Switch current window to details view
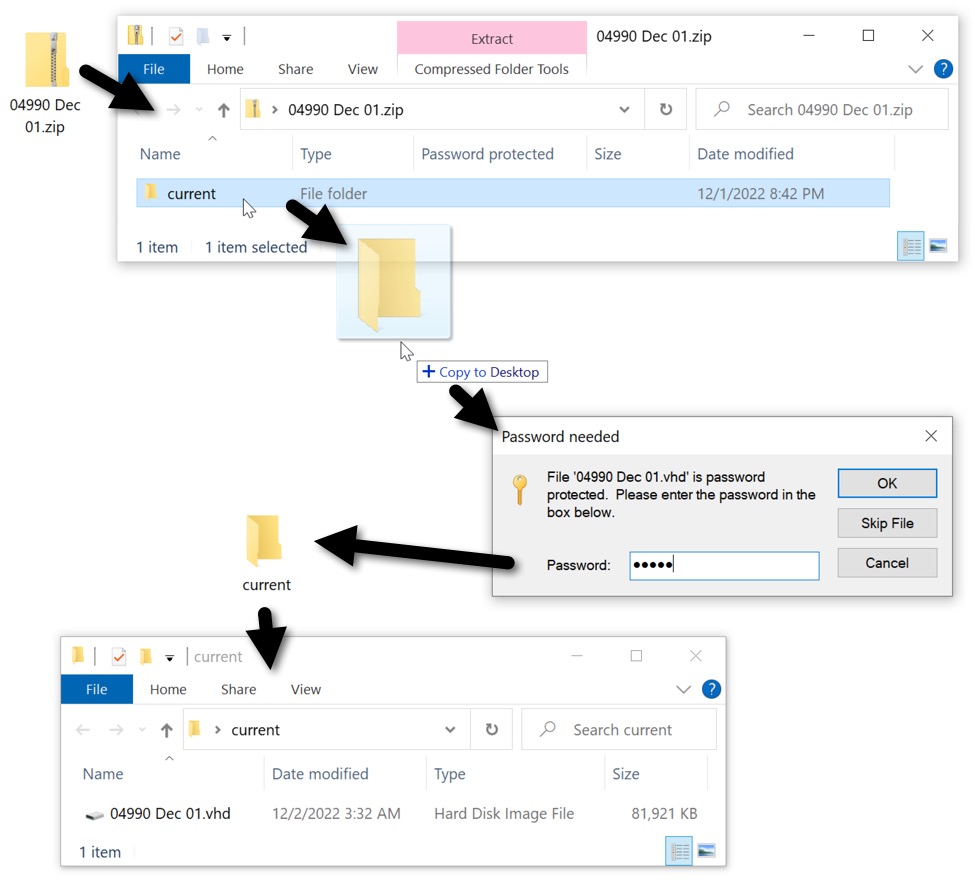The width and height of the screenshot is (975, 885). [678, 850]
